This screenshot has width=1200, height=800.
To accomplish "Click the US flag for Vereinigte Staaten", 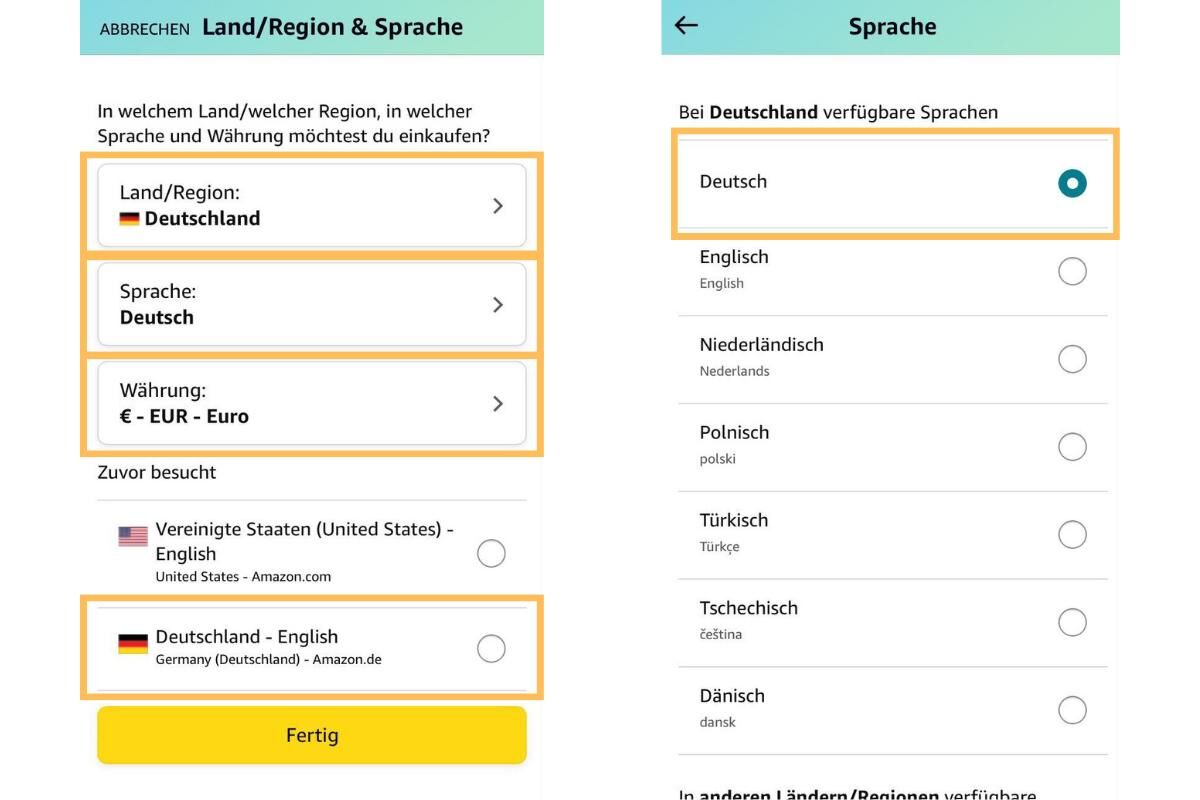I will point(131,535).
